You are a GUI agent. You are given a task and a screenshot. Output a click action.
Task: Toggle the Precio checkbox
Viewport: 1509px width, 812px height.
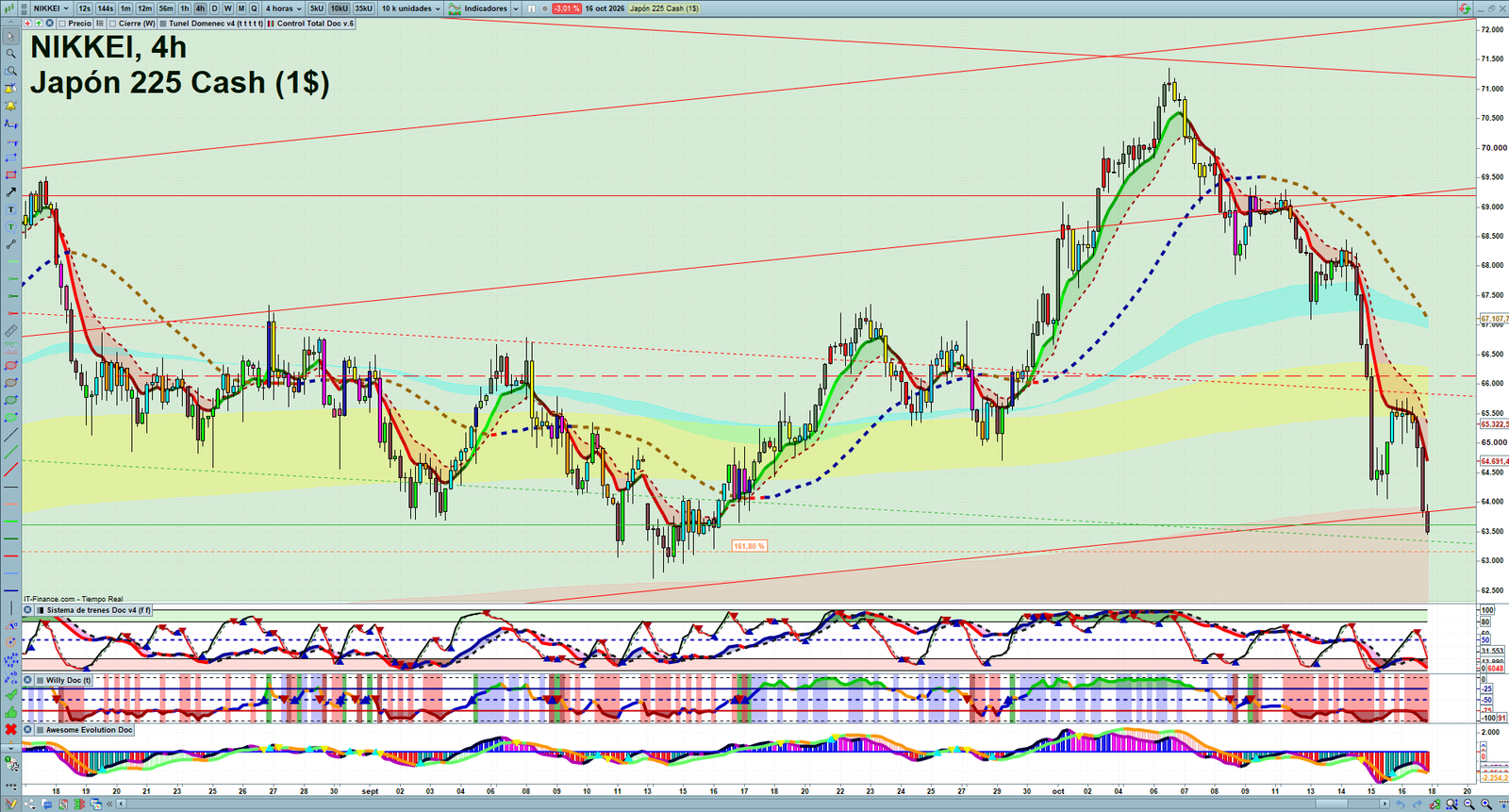pos(62,23)
